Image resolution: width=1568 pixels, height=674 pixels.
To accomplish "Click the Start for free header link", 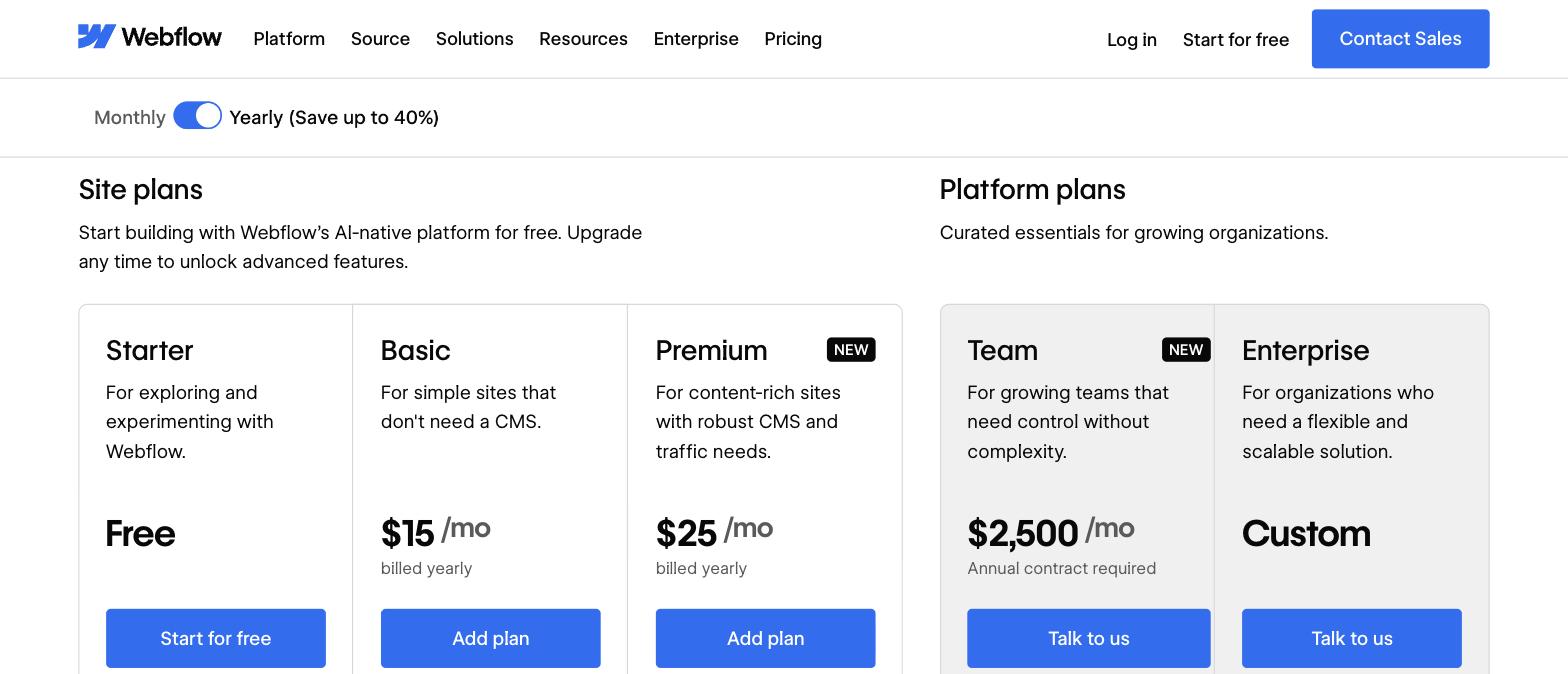I will (x=1235, y=40).
